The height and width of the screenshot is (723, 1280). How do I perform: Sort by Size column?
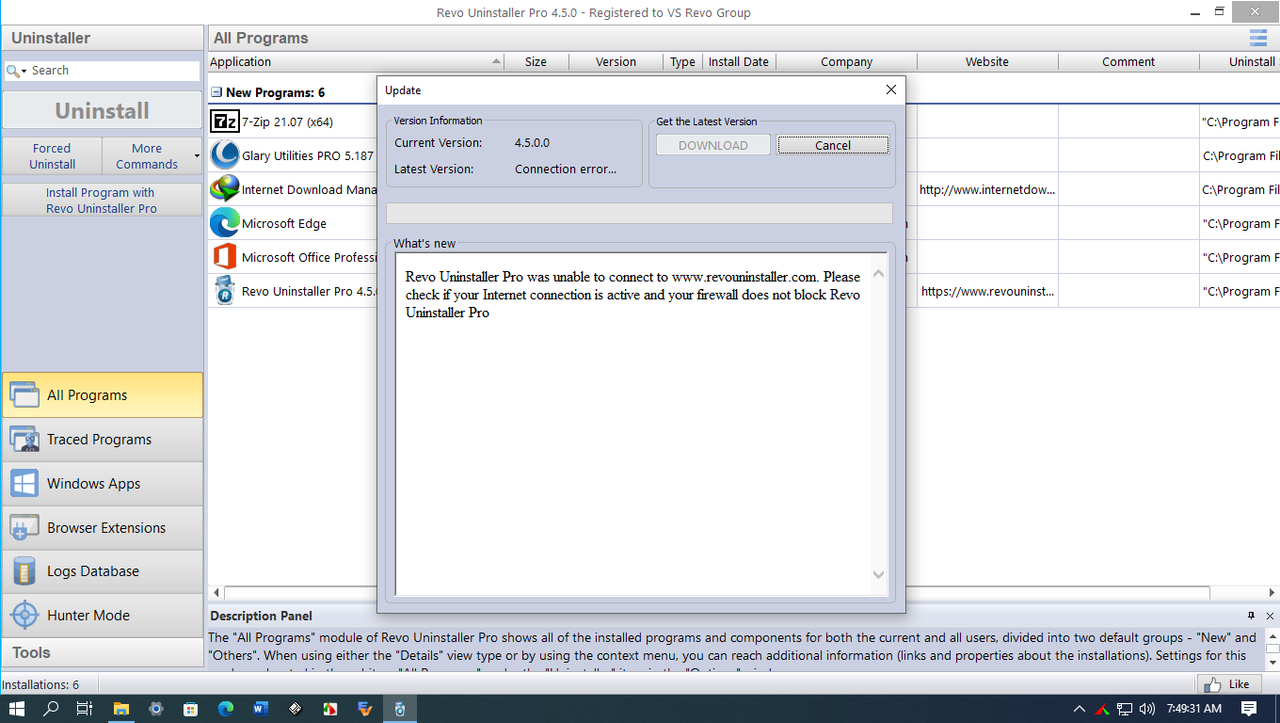coord(536,62)
